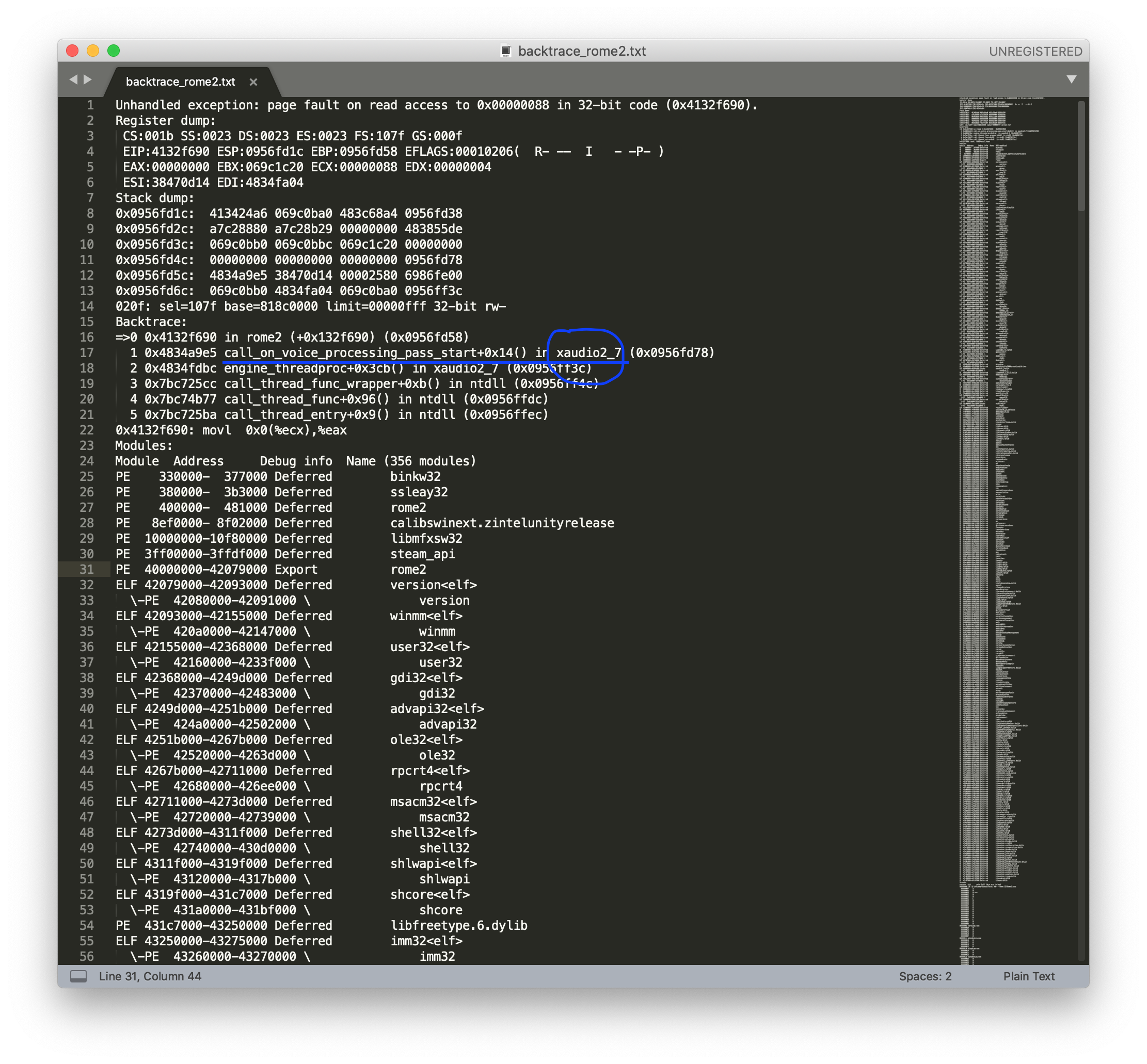The width and height of the screenshot is (1147, 1064).
Task: Click line number 31 in the gutter
Action: click(86, 569)
